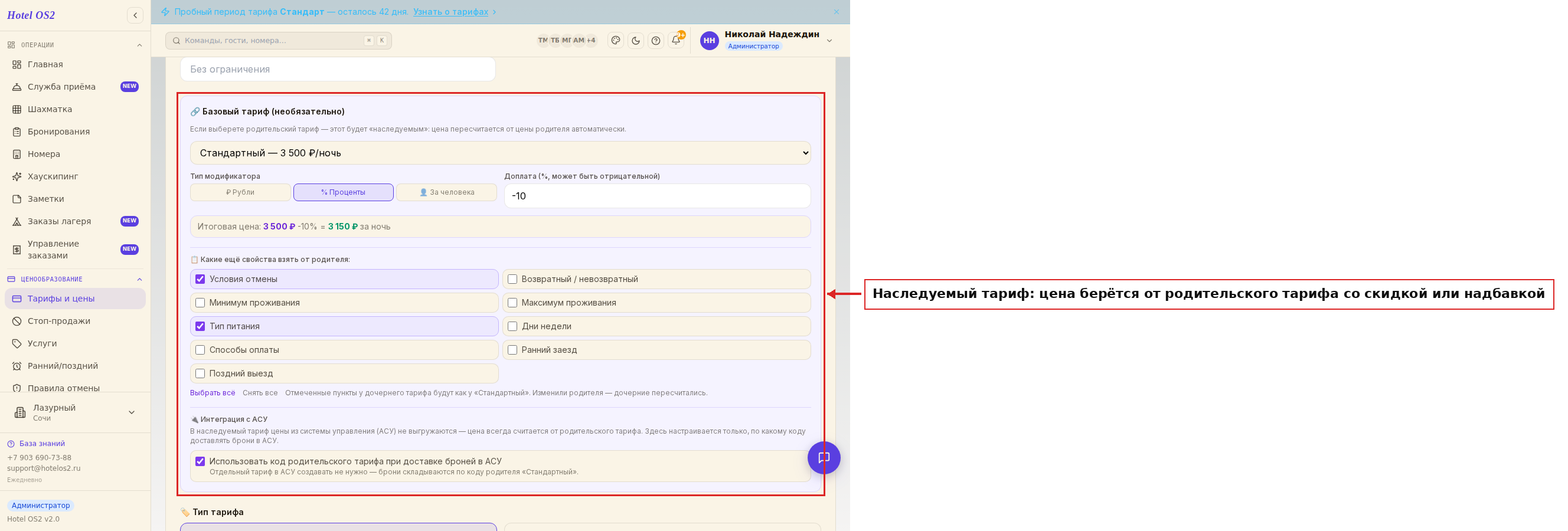Uncheck Тип питания checkbox
This screenshot has height=531, width=1568.
[200, 327]
